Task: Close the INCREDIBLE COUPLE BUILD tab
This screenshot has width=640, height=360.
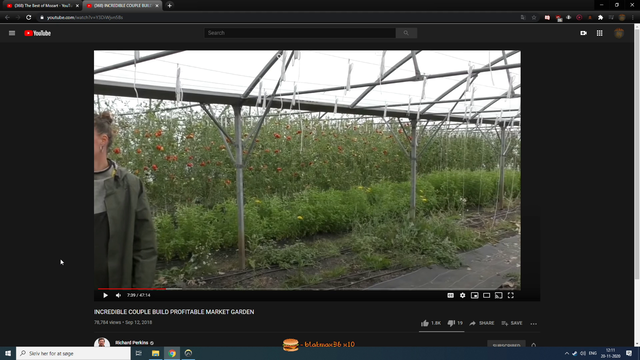Action: pos(157,6)
